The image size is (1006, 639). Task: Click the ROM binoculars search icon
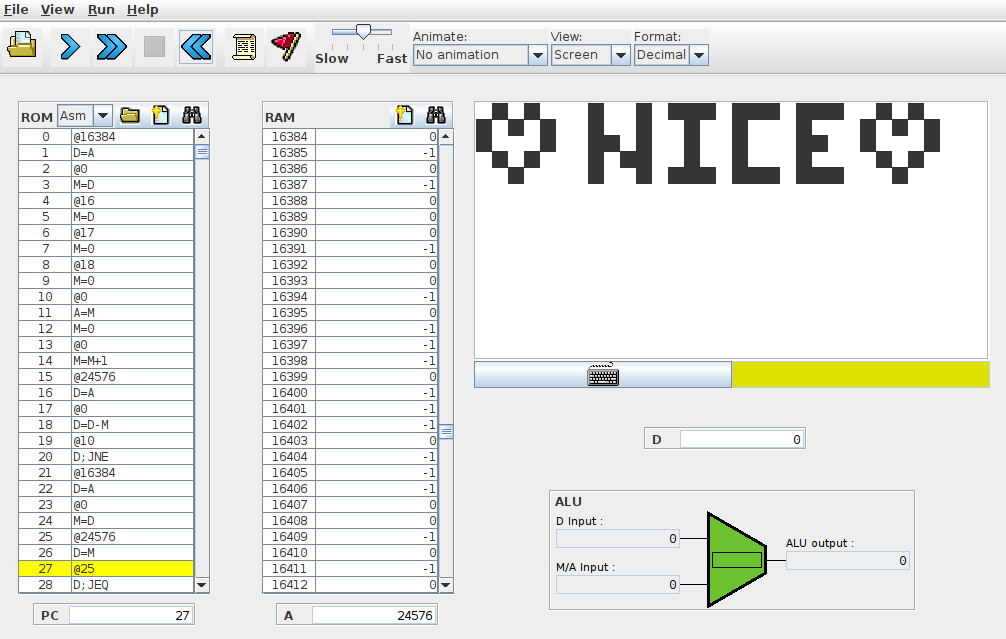click(192, 116)
